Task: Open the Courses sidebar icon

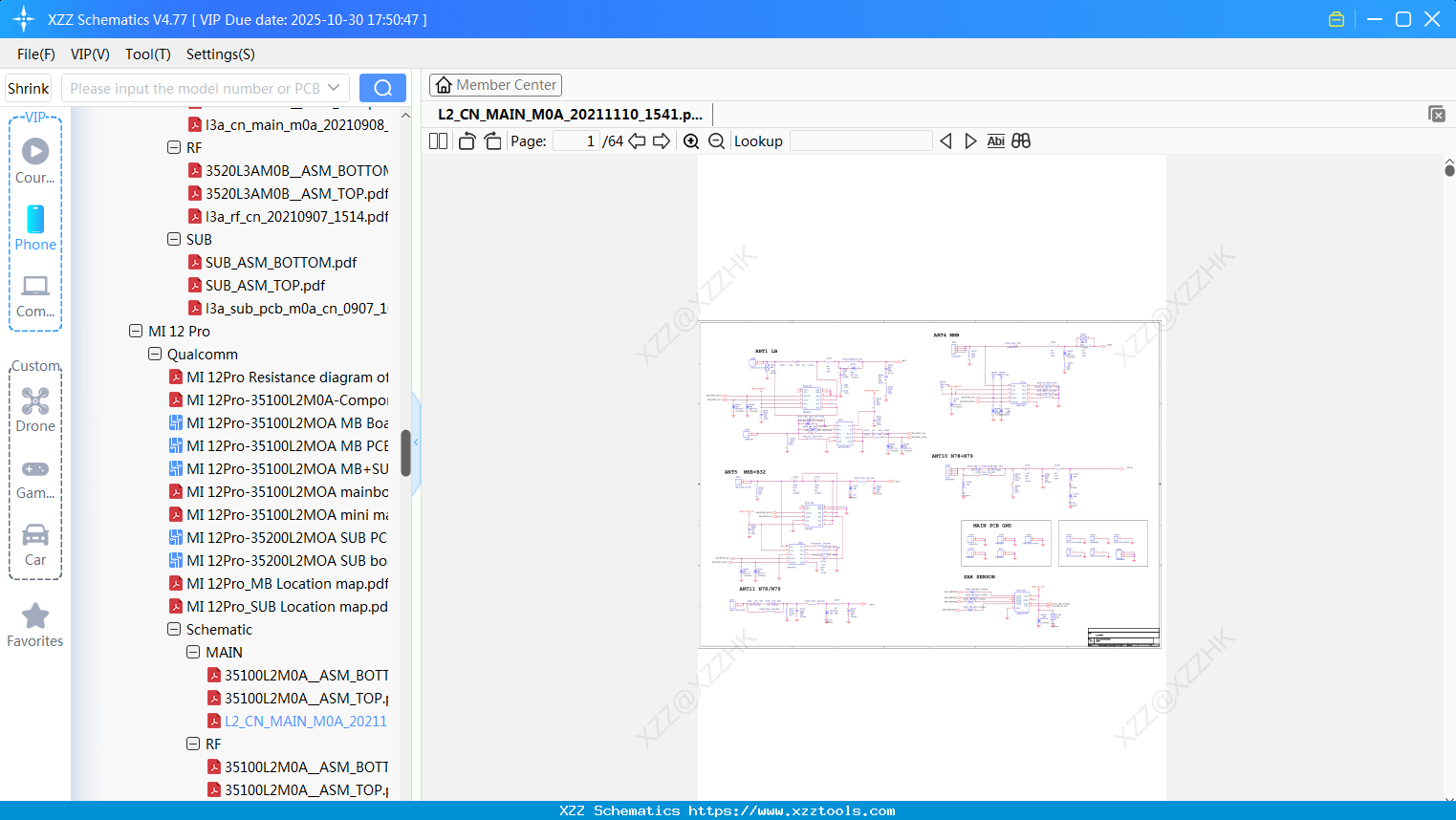Action: point(35,162)
